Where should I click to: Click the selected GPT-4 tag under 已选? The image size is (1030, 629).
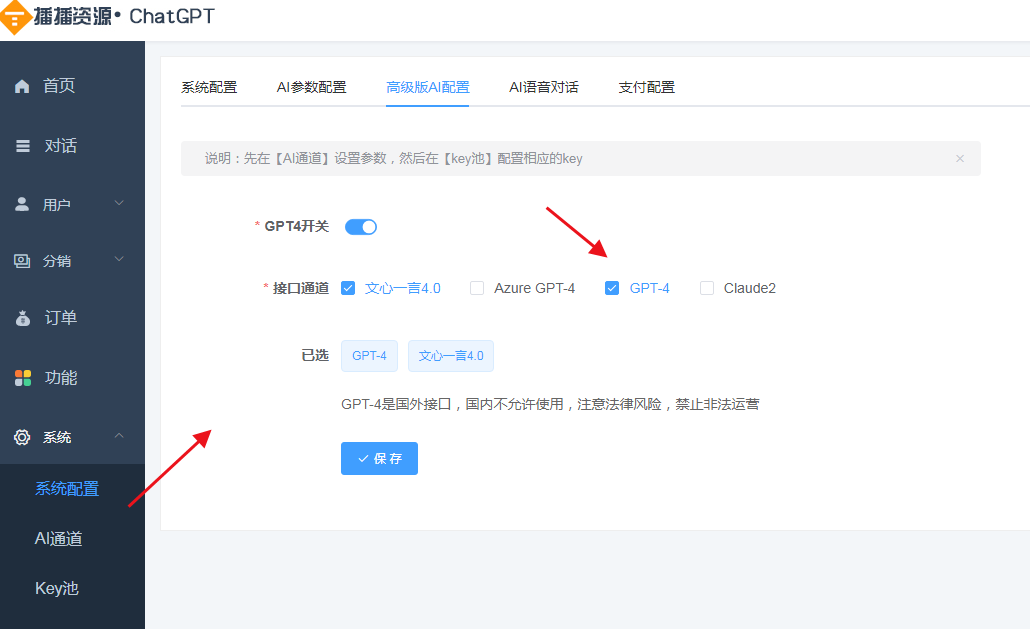coord(369,356)
